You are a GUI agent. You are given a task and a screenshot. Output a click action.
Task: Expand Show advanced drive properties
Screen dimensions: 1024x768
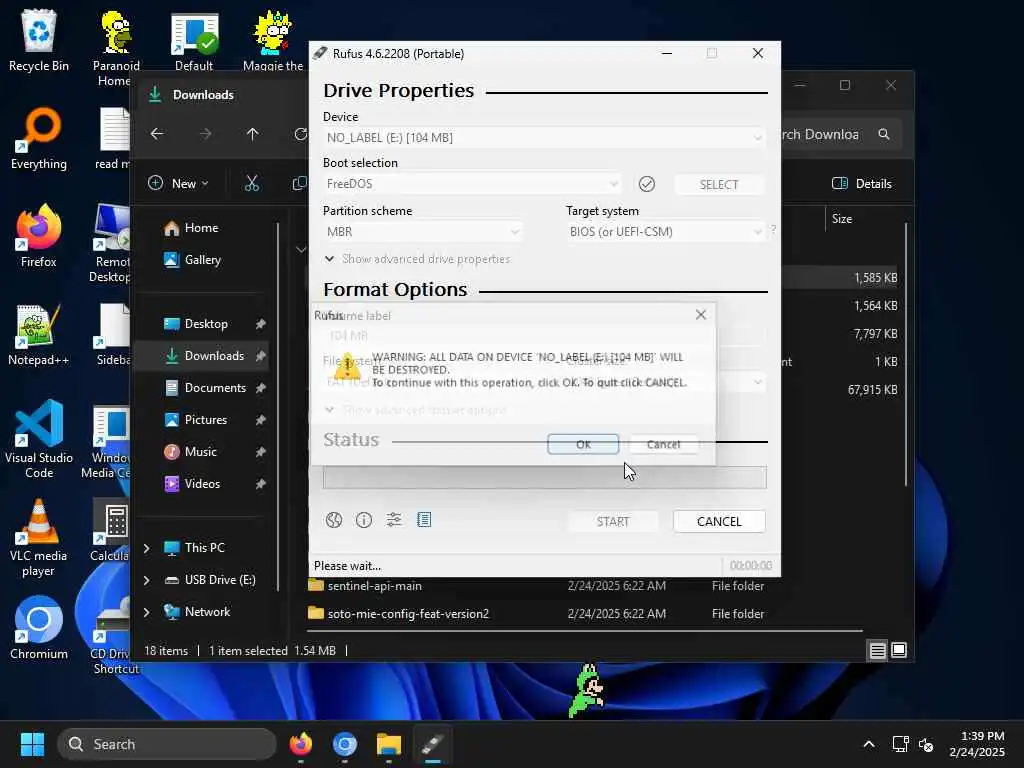click(417, 259)
